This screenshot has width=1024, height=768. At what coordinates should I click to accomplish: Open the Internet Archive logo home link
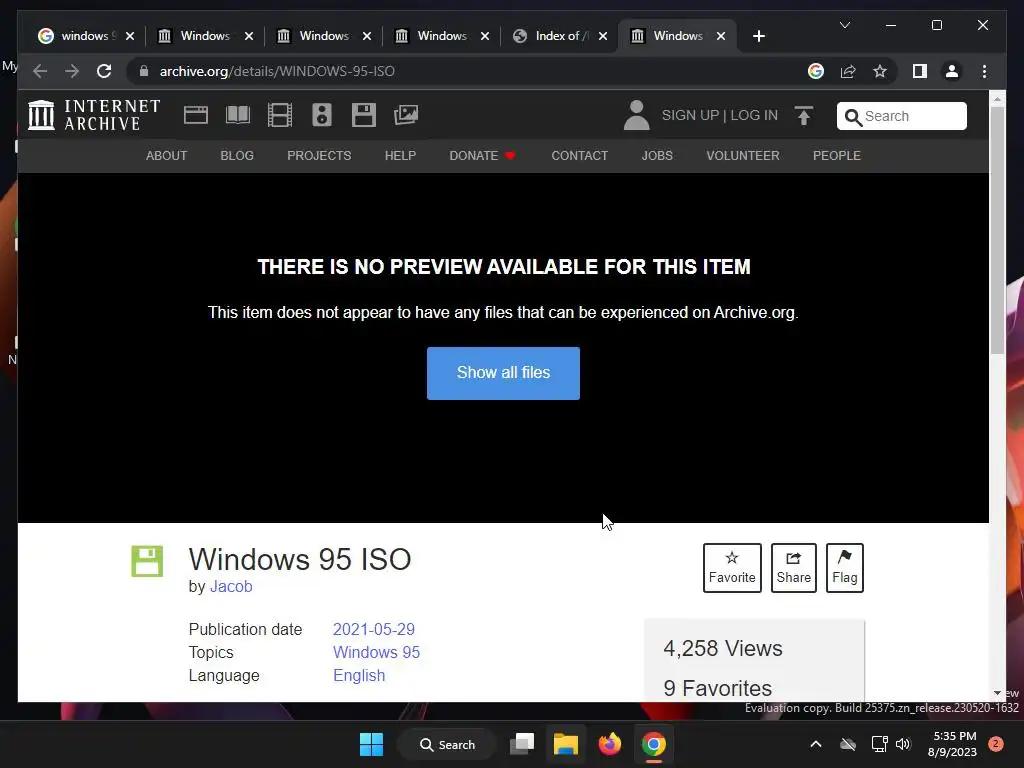pos(94,115)
